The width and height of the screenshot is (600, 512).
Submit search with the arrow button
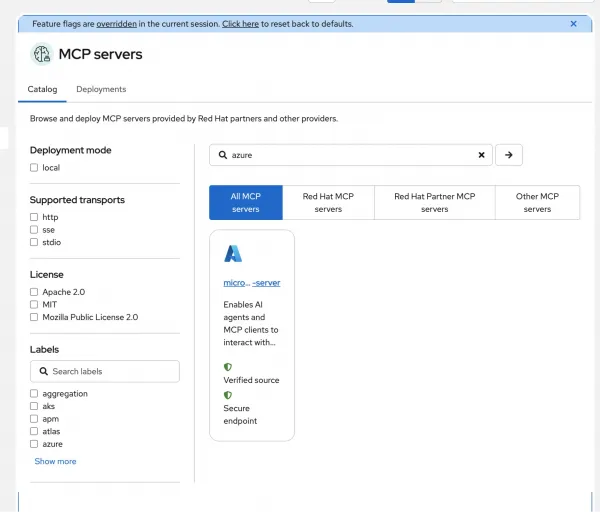[x=509, y=155]
